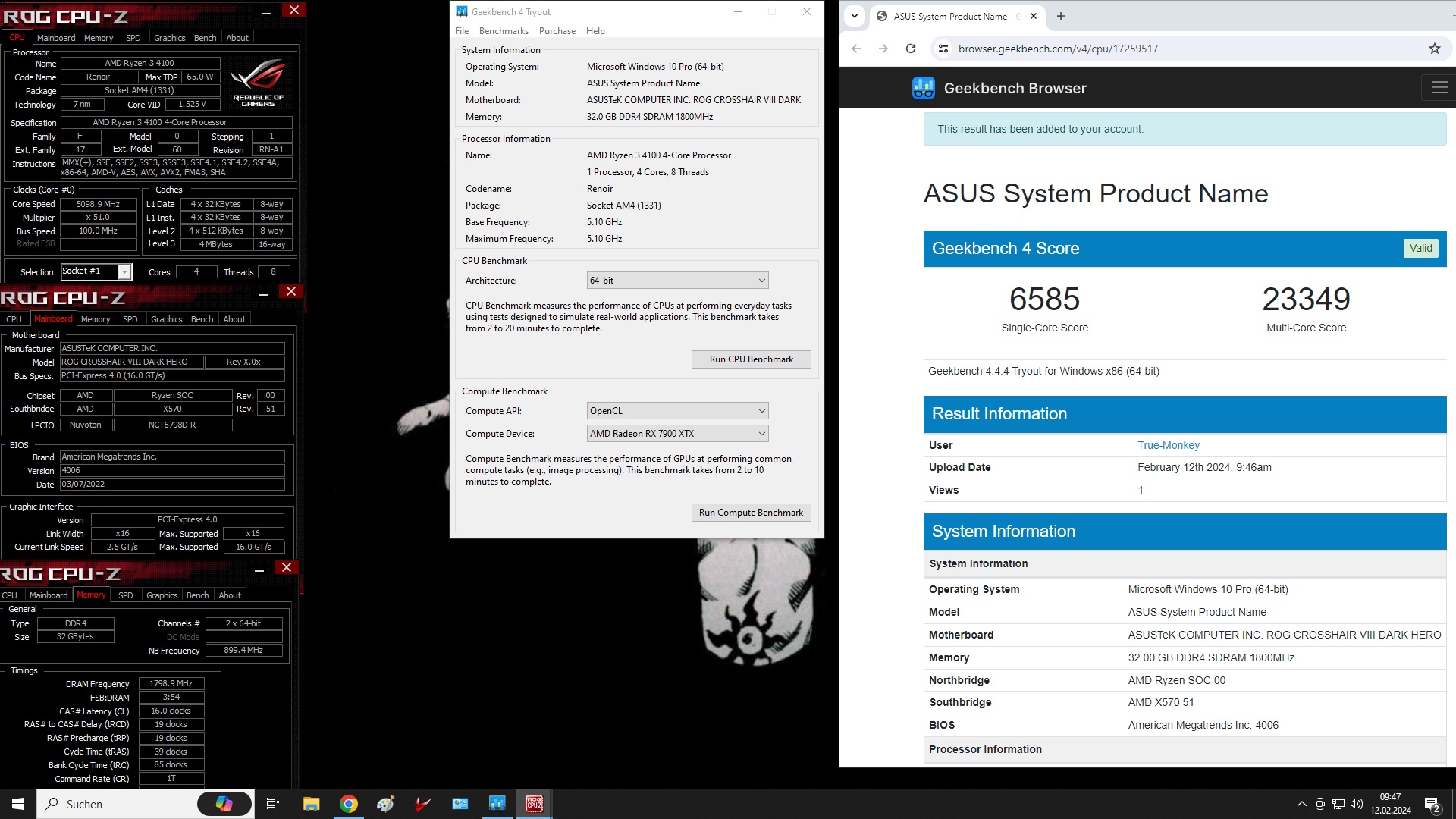Open the red wing icon on the taskbar
Screen dimensions: 1456x819
click(x=422, y=804)
